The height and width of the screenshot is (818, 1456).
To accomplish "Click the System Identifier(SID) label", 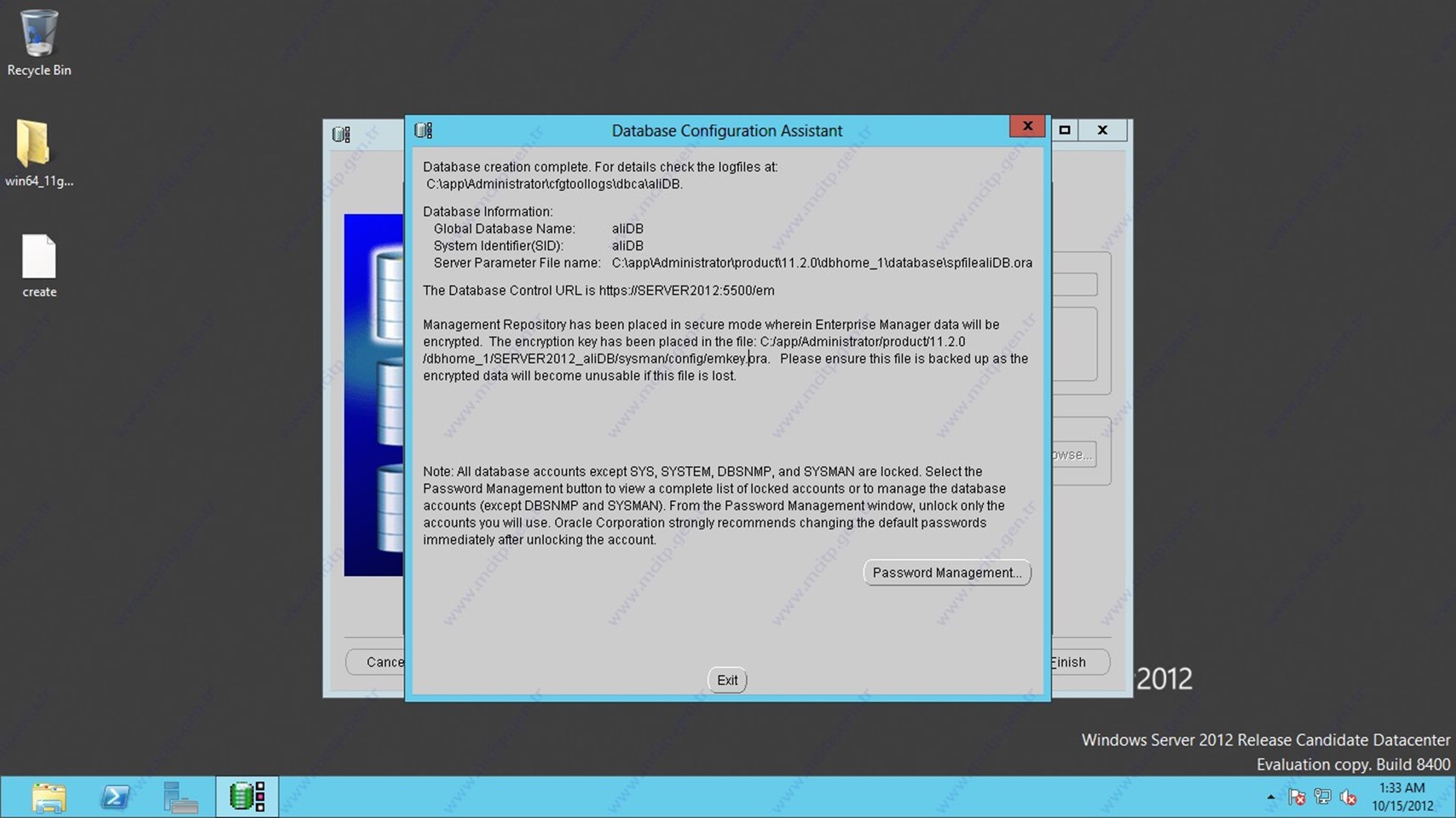I will 499,245.
